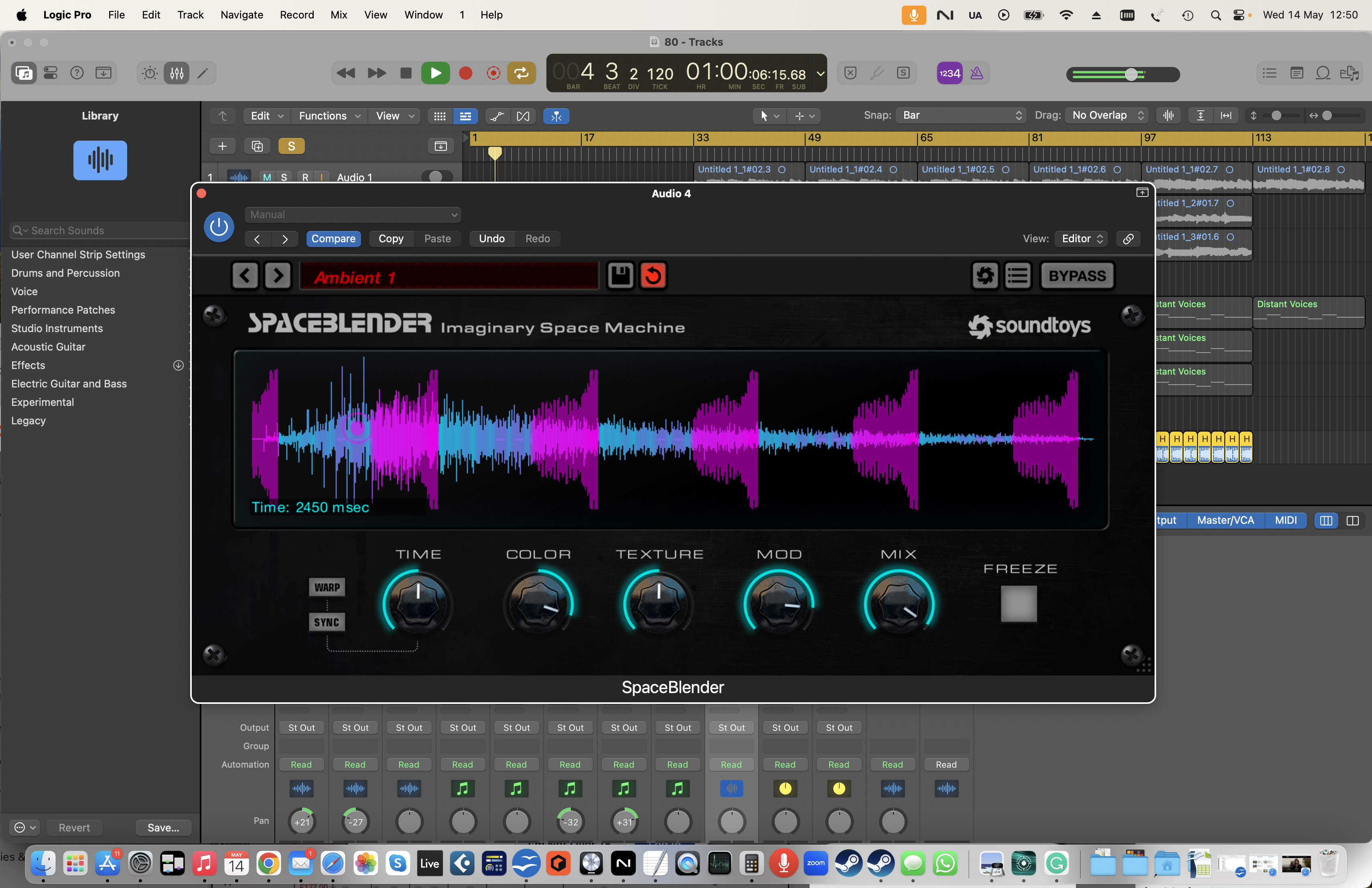Open the tracks area Edit dropdown
Viewport: 1372px width, 888px height.
[266, 116]
